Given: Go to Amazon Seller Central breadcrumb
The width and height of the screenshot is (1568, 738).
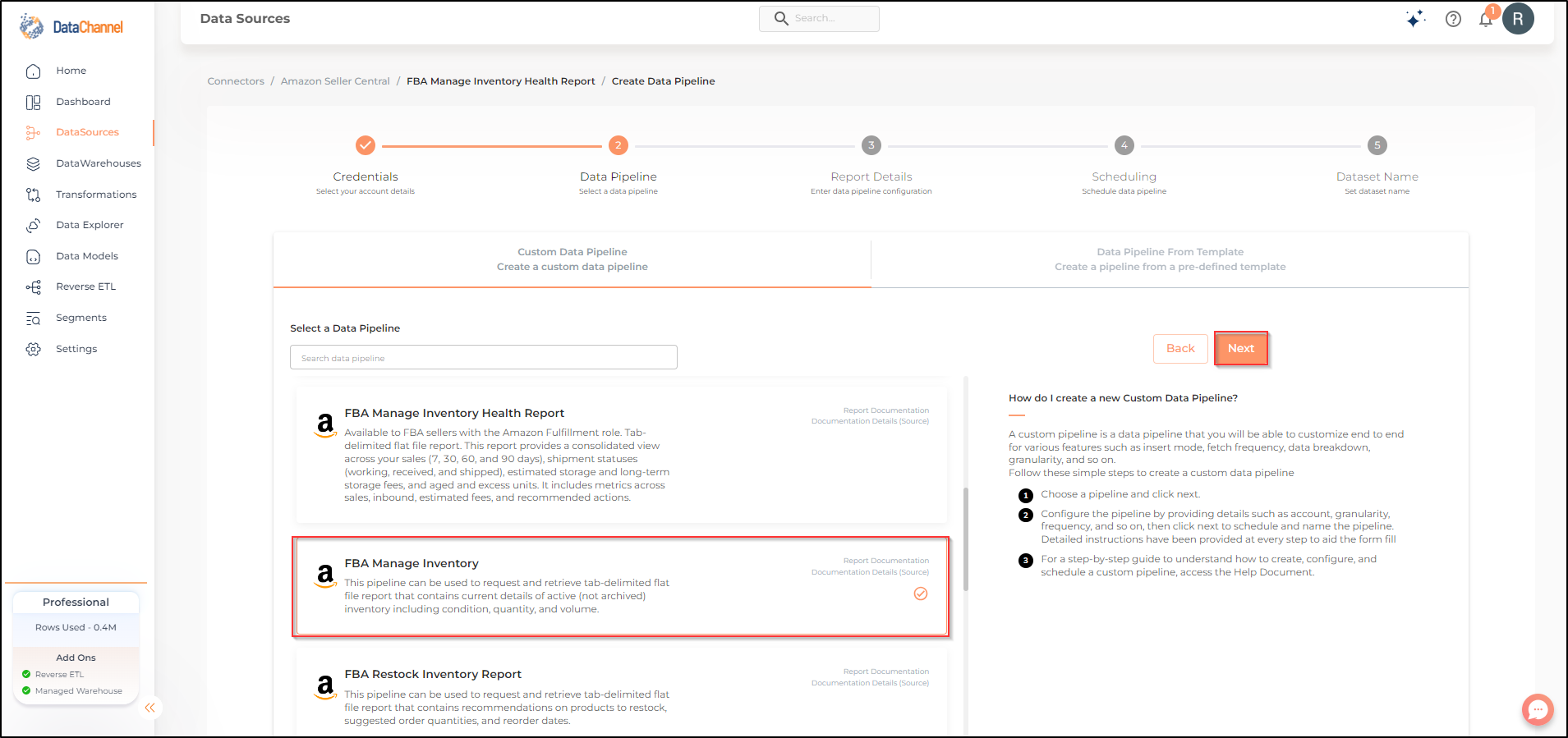Looking at the screenshot, I should pos(335,81).
